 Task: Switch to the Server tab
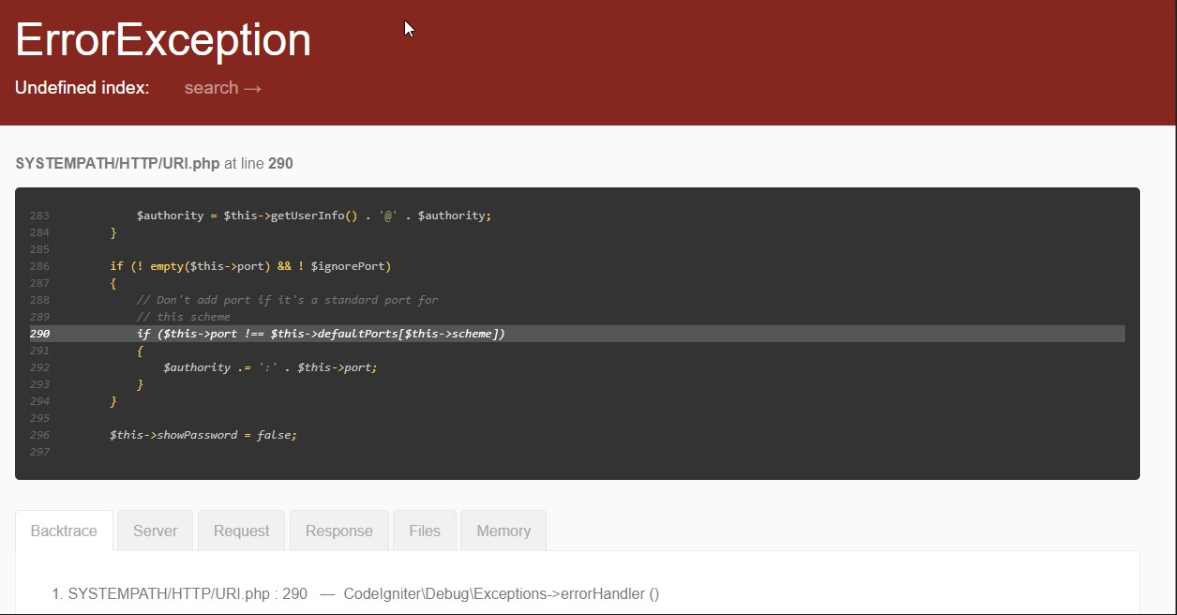coord(155,531)
